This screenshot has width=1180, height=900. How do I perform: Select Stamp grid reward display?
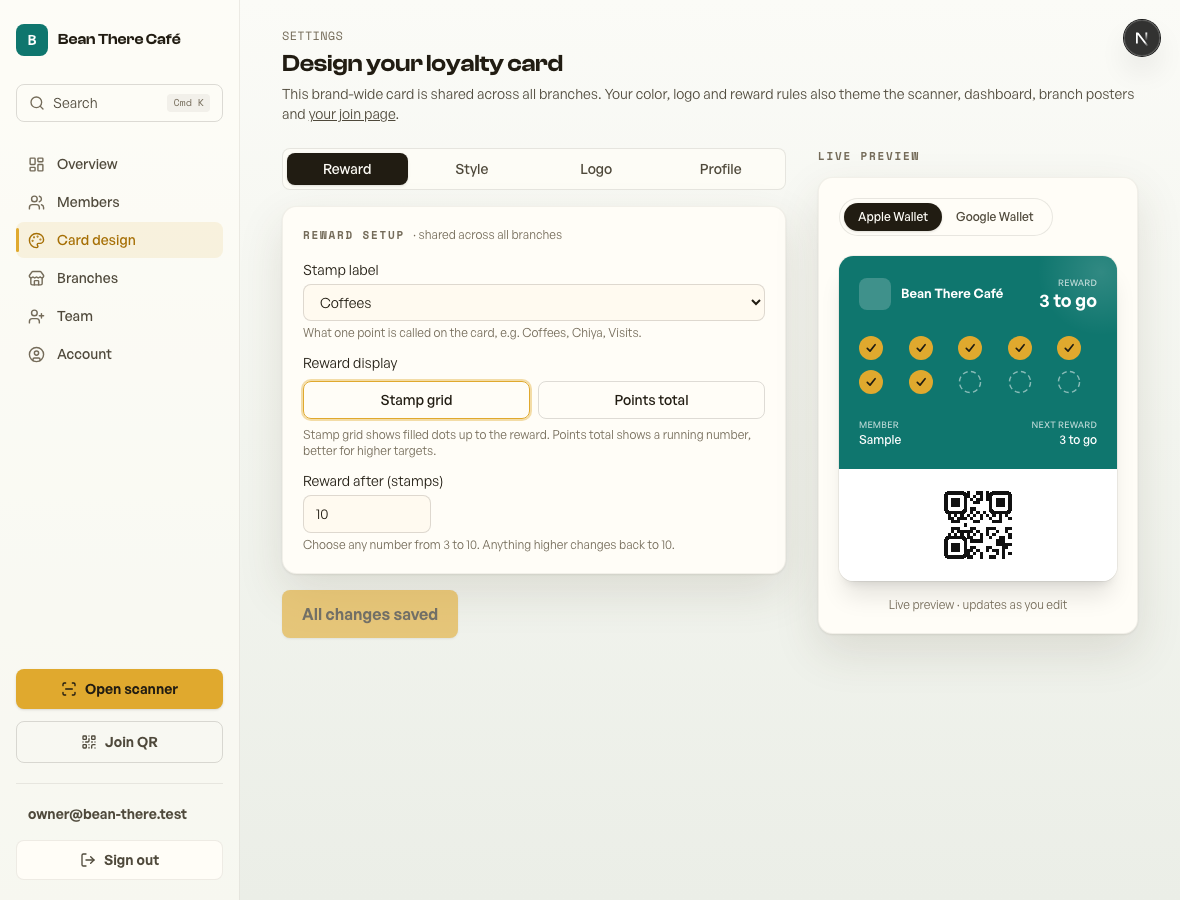[x=416, y=400]
